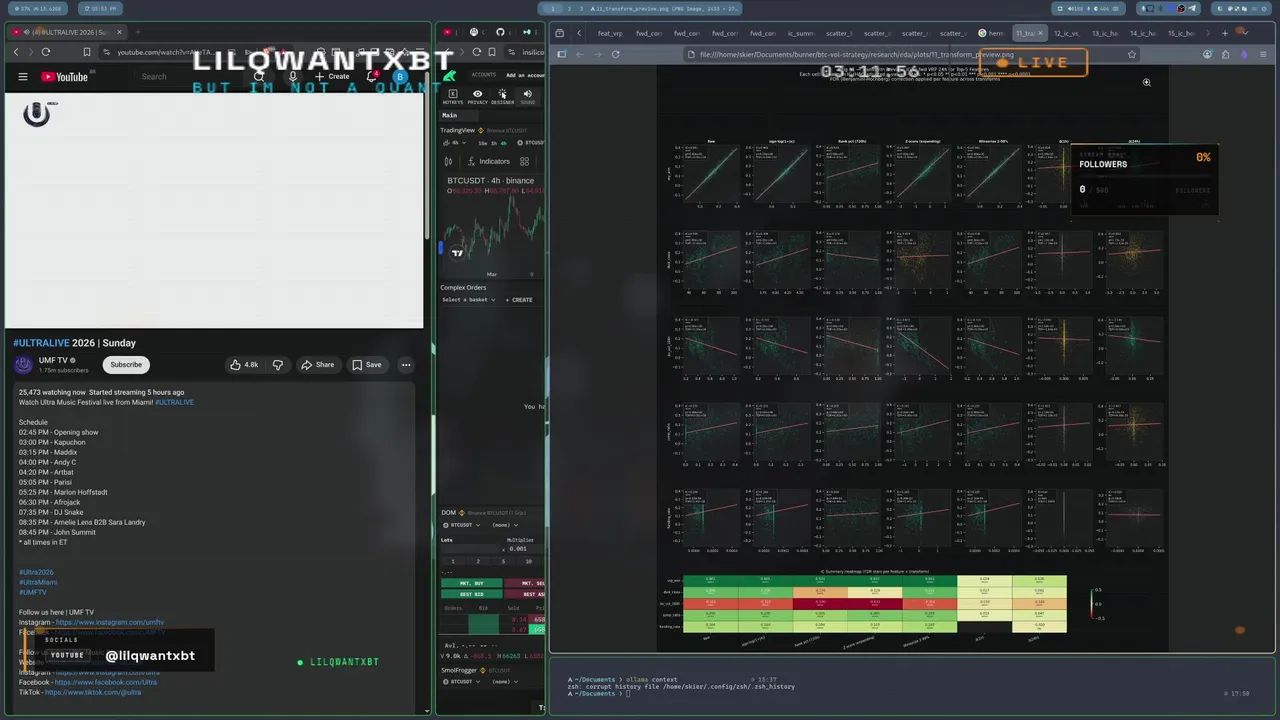The image size is (1280, 720).
Task: Open the Indicators menu on chart
Action: 488,161
